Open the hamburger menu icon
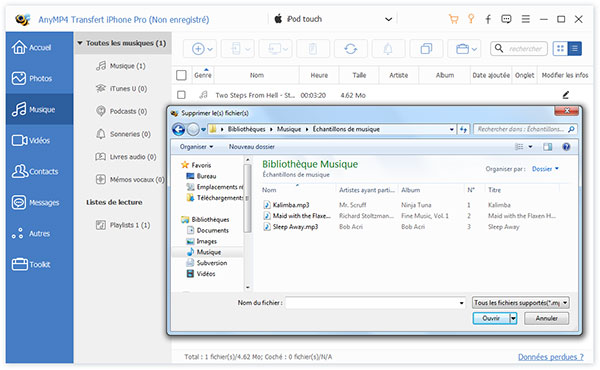Image resolution: width=600 pixels, height=370 pixels. pyautogui.click(x=526, y=19)
